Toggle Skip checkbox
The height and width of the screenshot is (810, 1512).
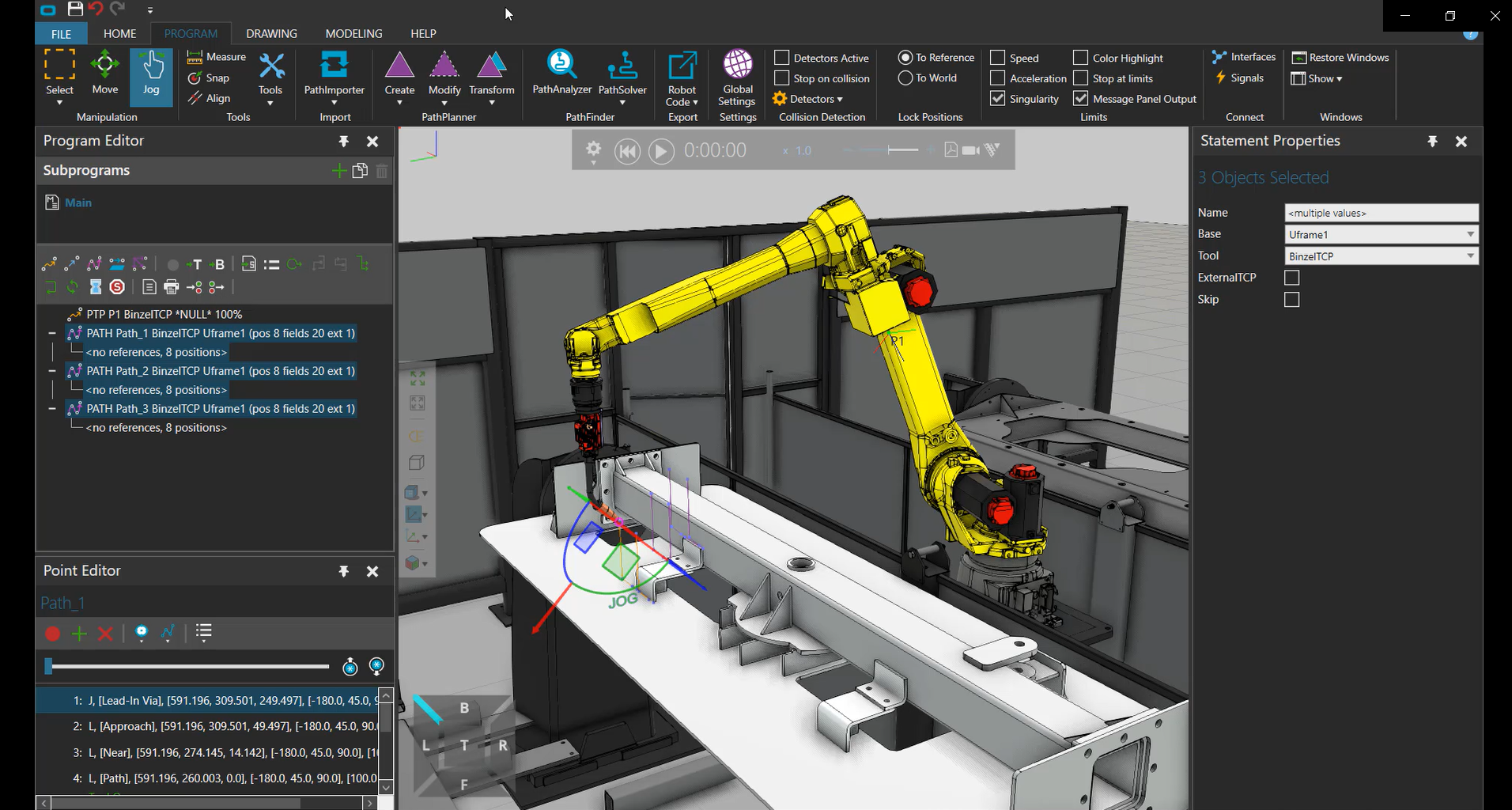[x=1292, y=300]
